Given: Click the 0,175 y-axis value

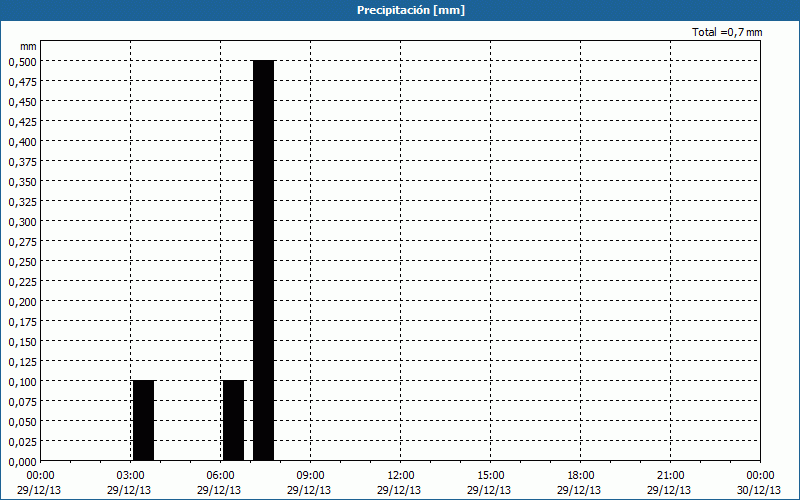Looking at the screenshot, I should coord(23,321).
